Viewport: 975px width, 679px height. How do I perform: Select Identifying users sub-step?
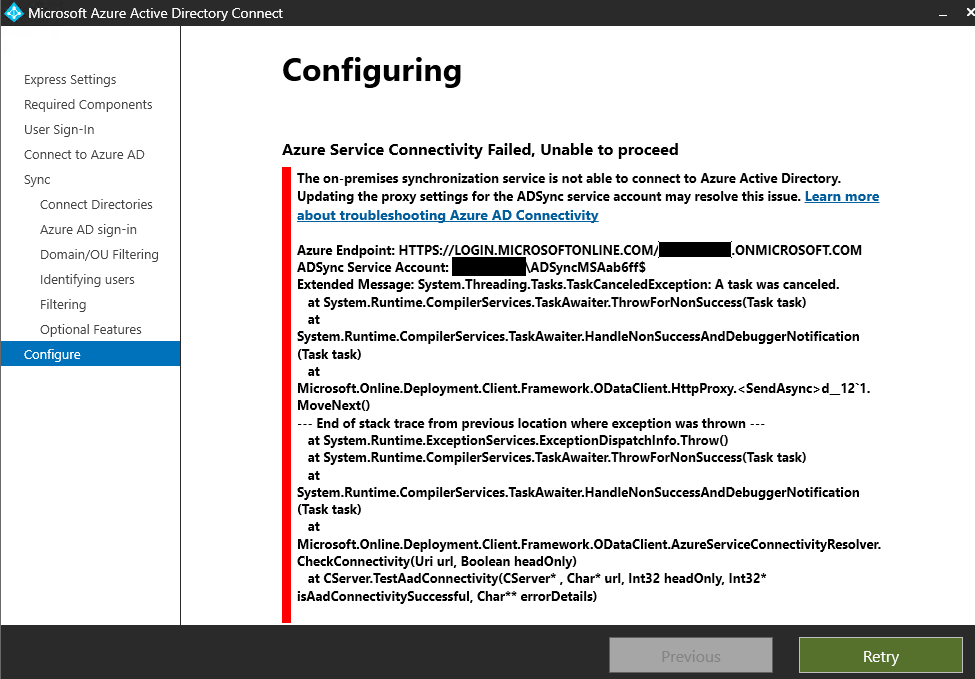87,279
